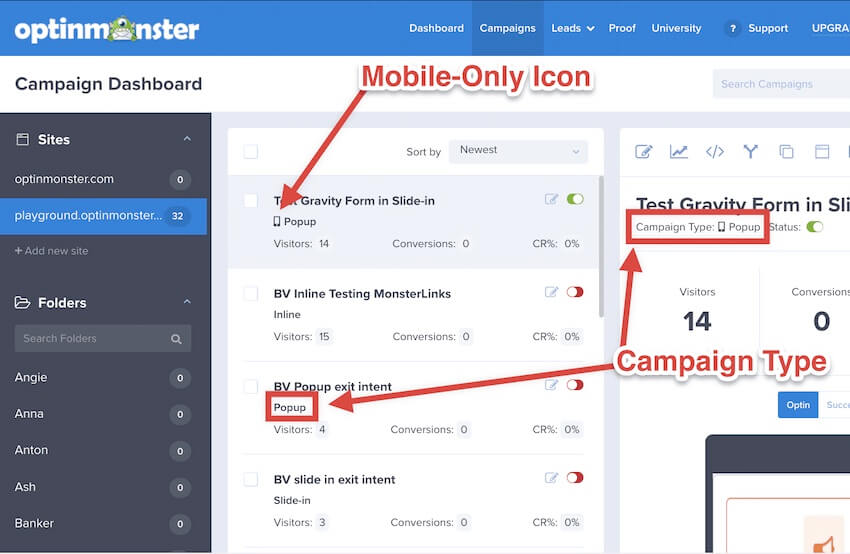Expand the Leads menu dropdown
Screen dimensions: 850x554
click(x=572, y=28)
